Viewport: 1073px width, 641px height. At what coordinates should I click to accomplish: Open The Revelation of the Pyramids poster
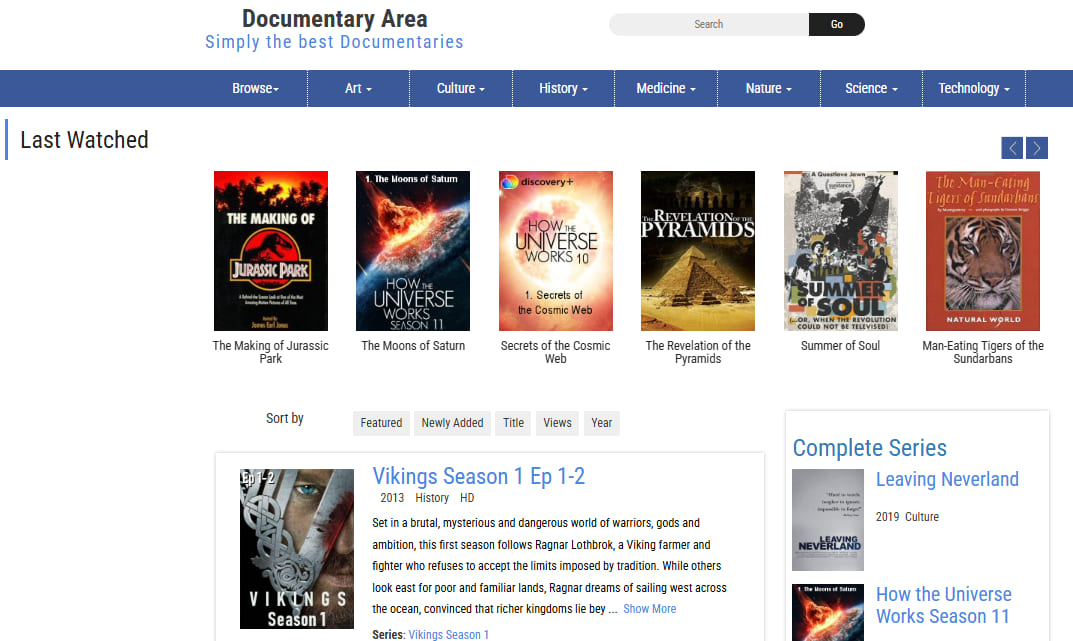698,251
